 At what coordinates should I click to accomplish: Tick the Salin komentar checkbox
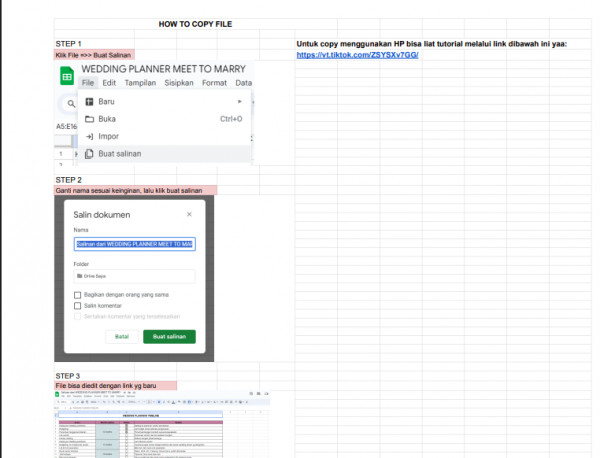[78, 306]
